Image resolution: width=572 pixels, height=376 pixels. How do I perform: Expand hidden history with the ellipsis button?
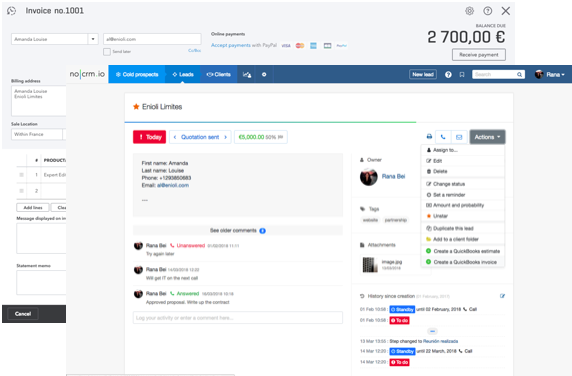pyautogui.click(x=432, y=331)
